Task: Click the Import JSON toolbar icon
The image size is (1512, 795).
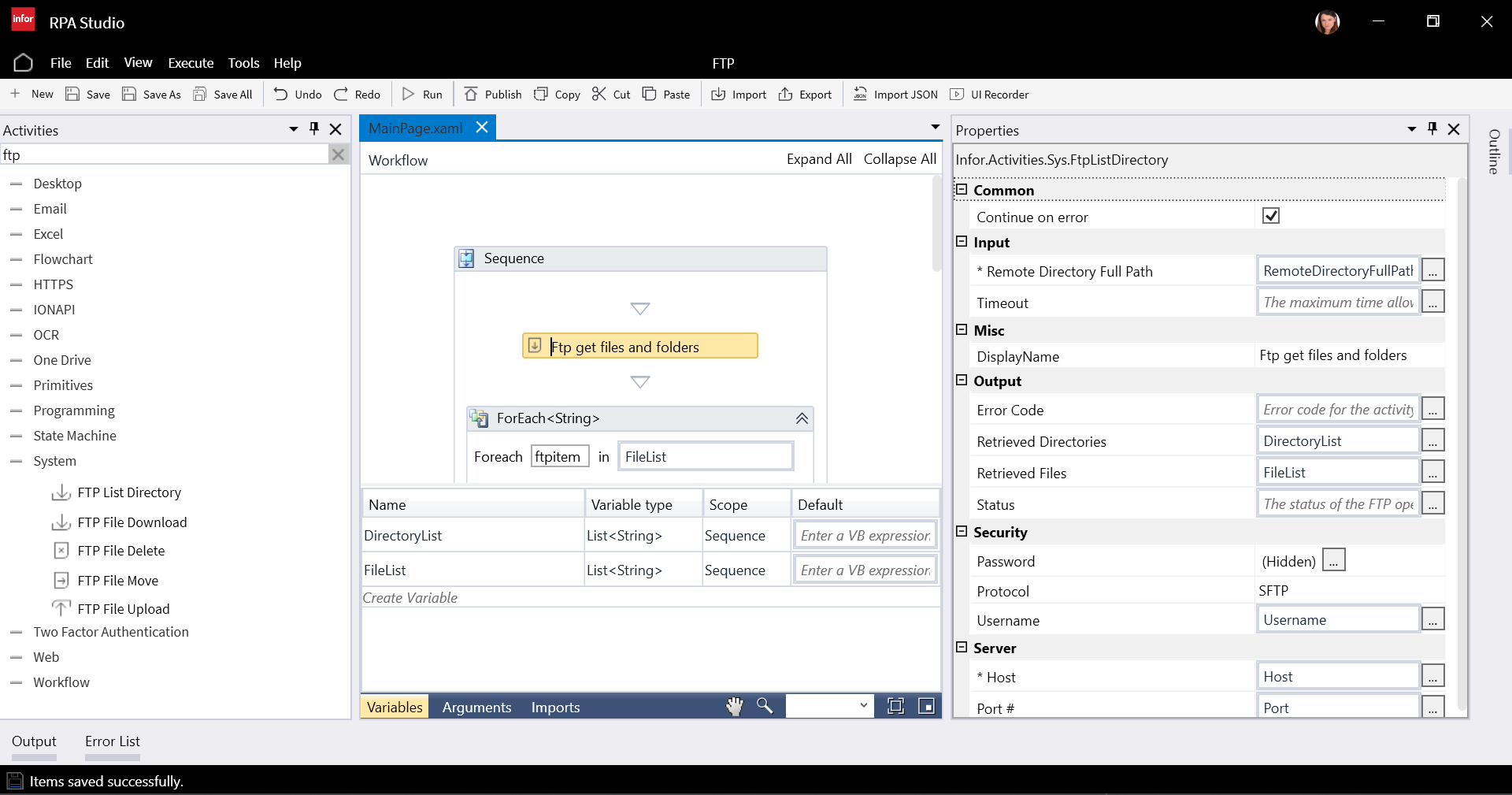Action: tap(861, 95)
